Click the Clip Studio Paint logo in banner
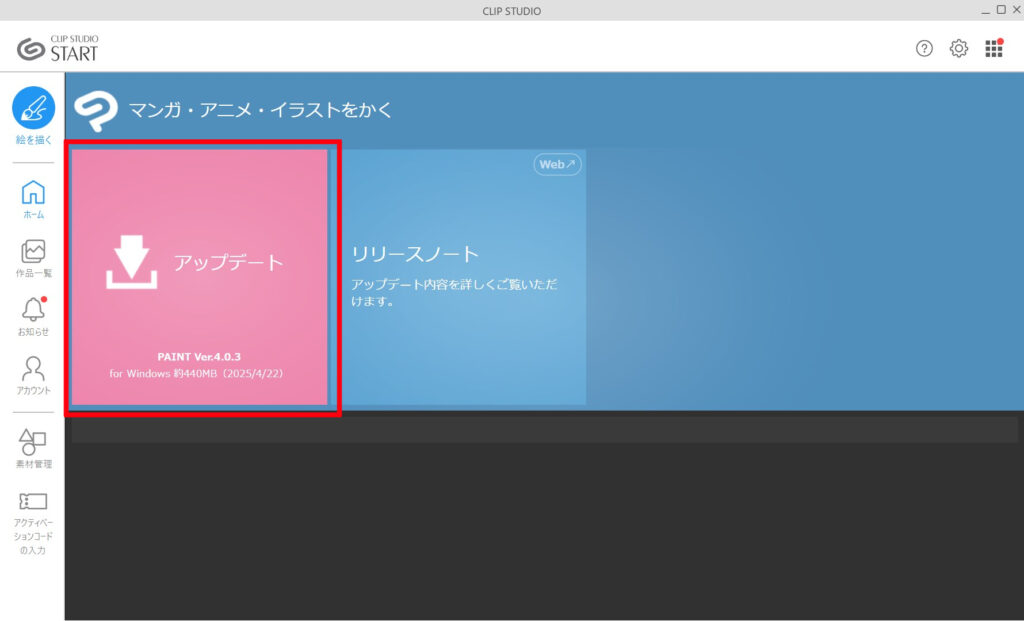The image size is (1024, 621). [95, 110]
